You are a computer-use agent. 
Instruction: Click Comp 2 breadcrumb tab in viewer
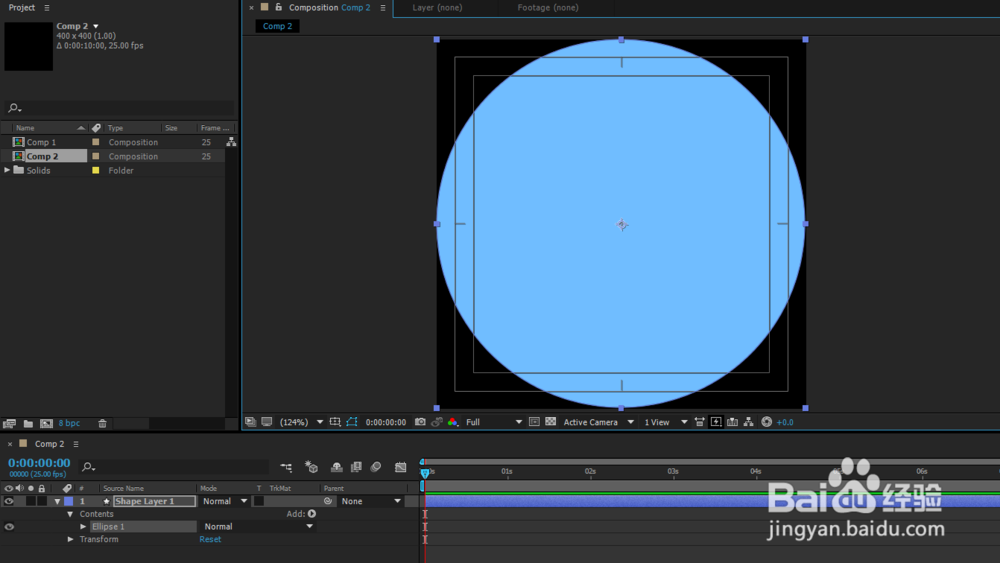(277, 26)
